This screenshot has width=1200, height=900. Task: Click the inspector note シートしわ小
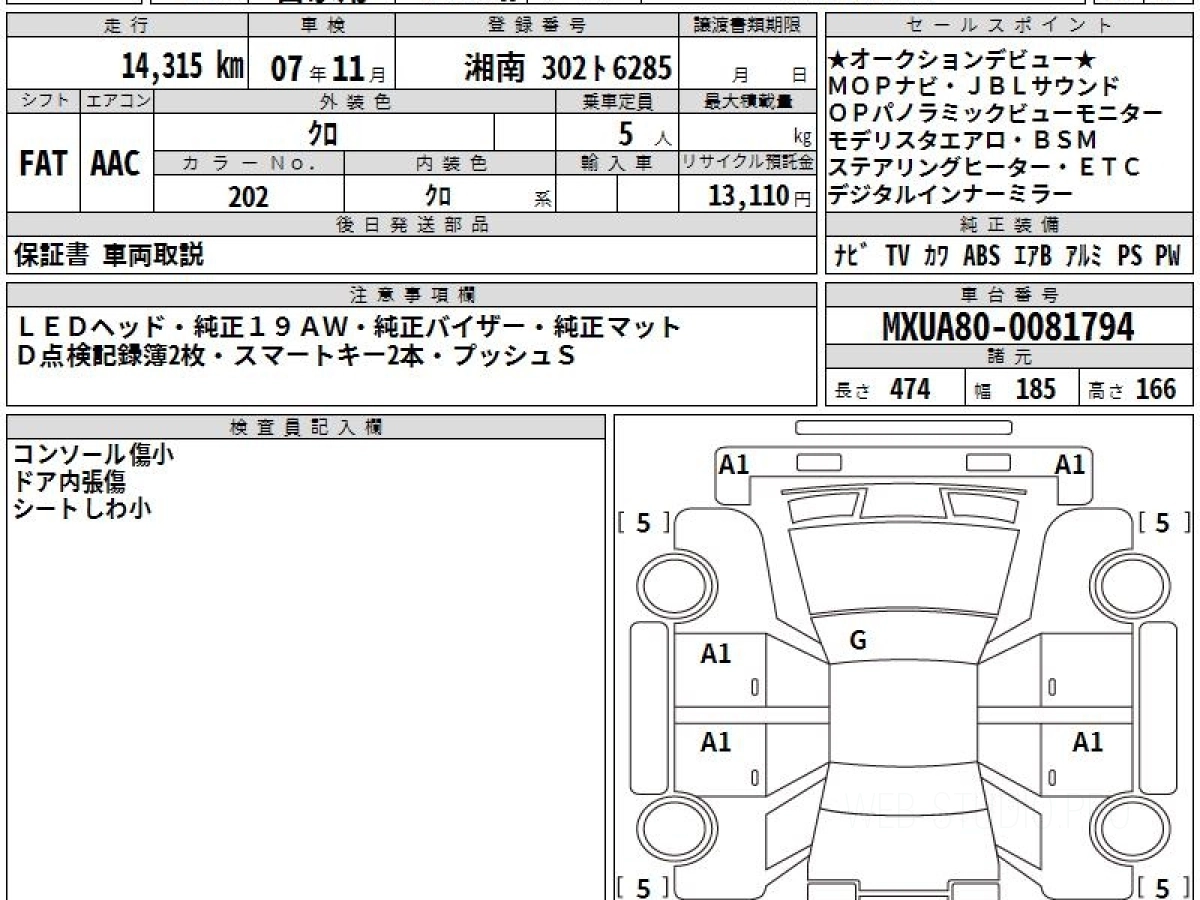tap(82, 508)
